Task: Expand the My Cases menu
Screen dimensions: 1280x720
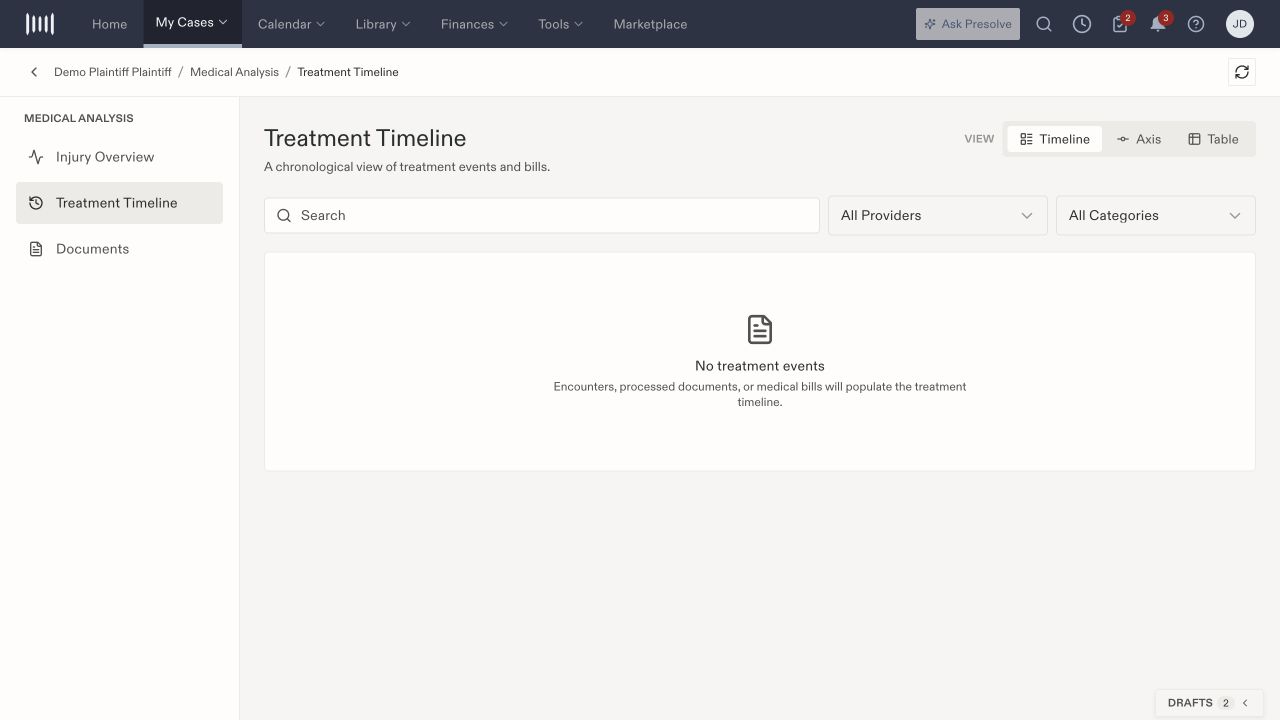Action: (x=192, y=23)
